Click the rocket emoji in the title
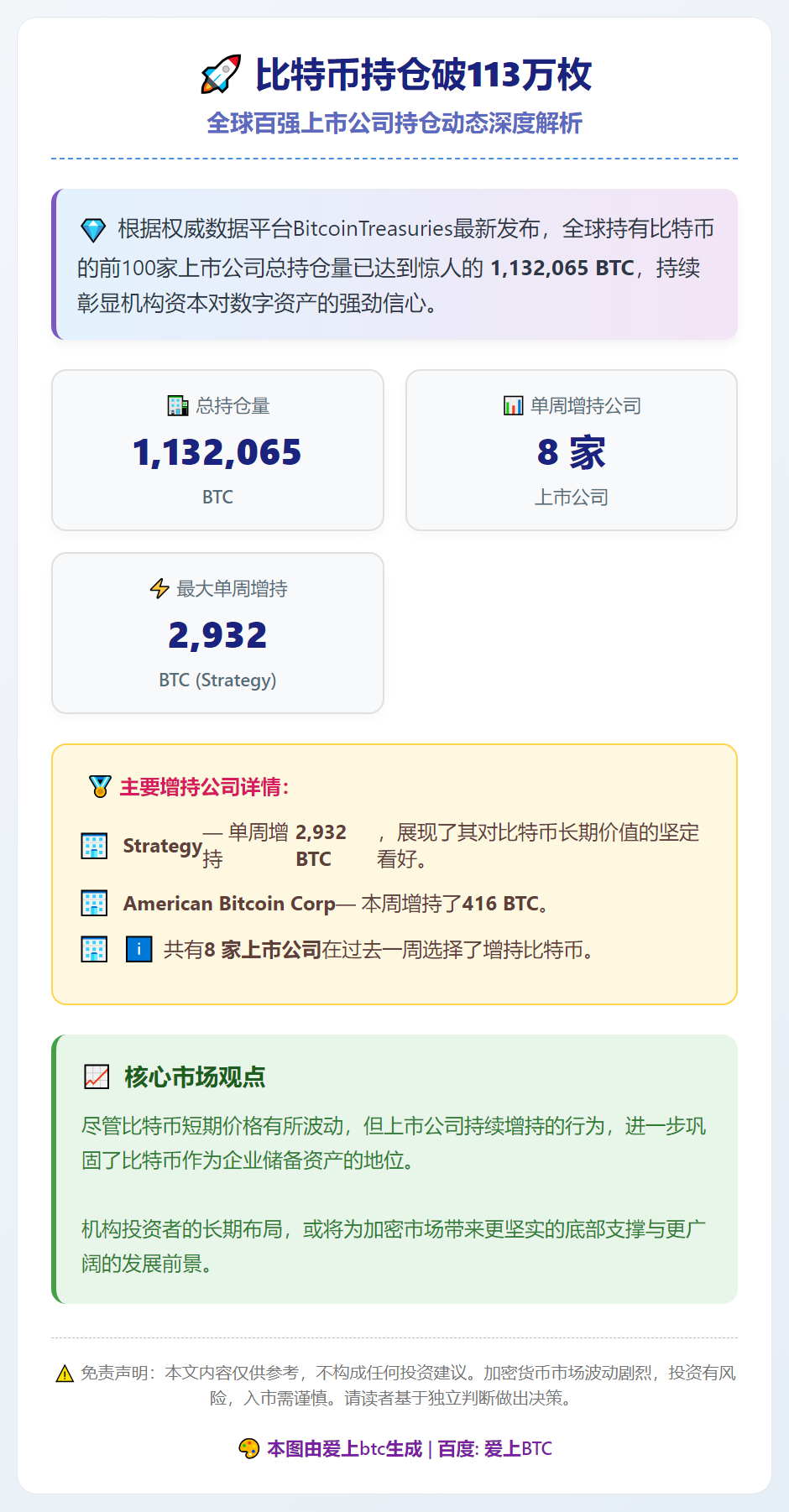The width and height of the screenshot is (789, 1512). 221,75
